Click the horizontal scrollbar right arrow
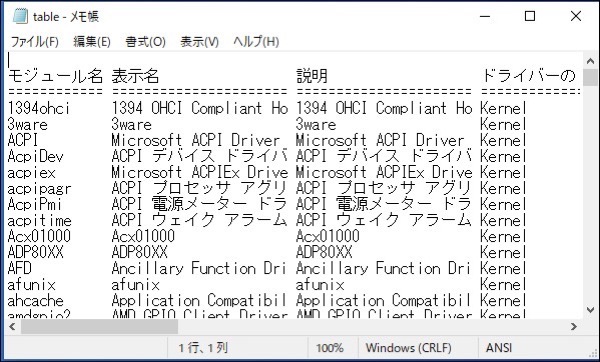600x362 pixels. click(x=574, y=326)
